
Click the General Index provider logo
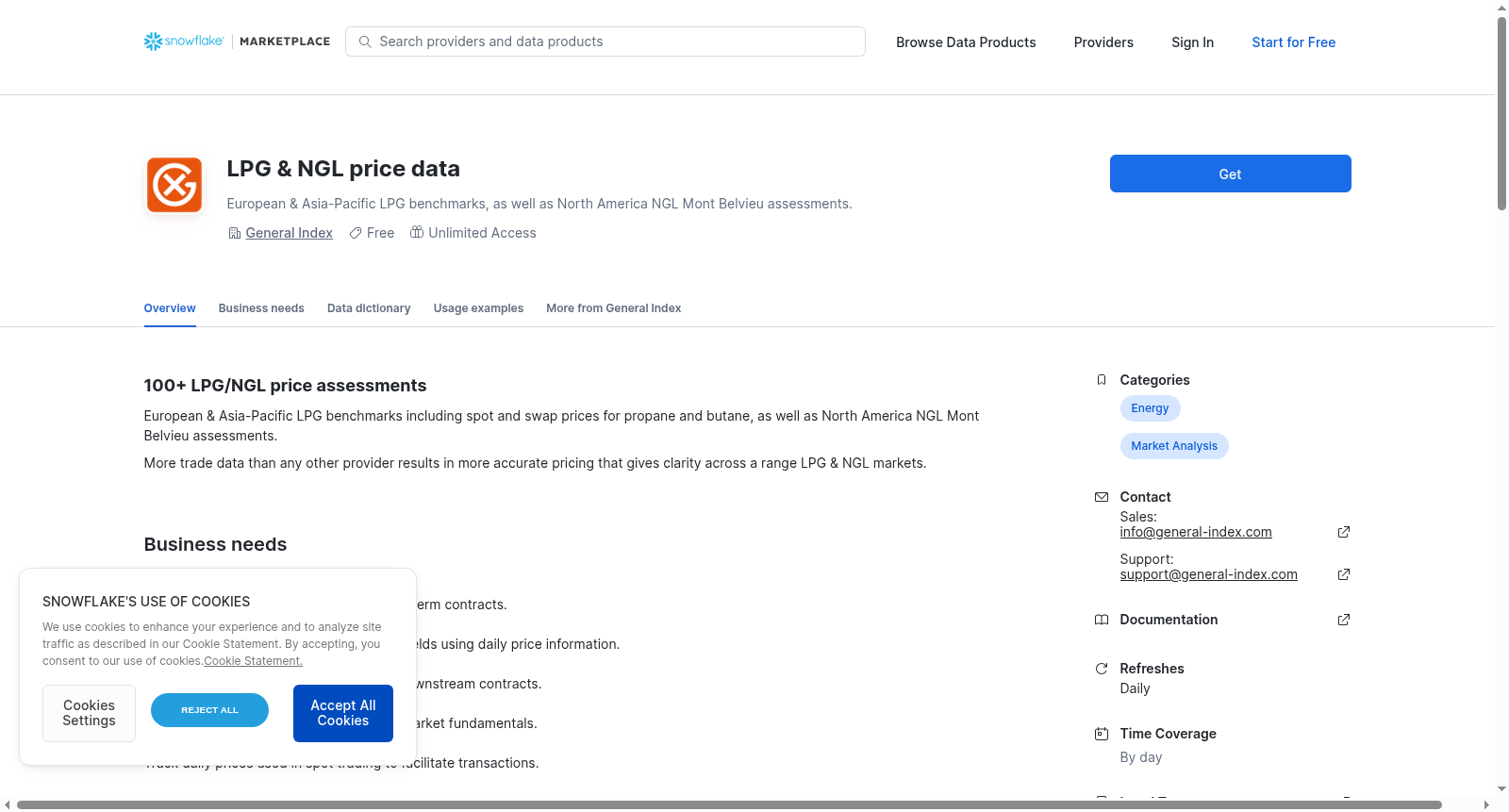coord(174,185)
